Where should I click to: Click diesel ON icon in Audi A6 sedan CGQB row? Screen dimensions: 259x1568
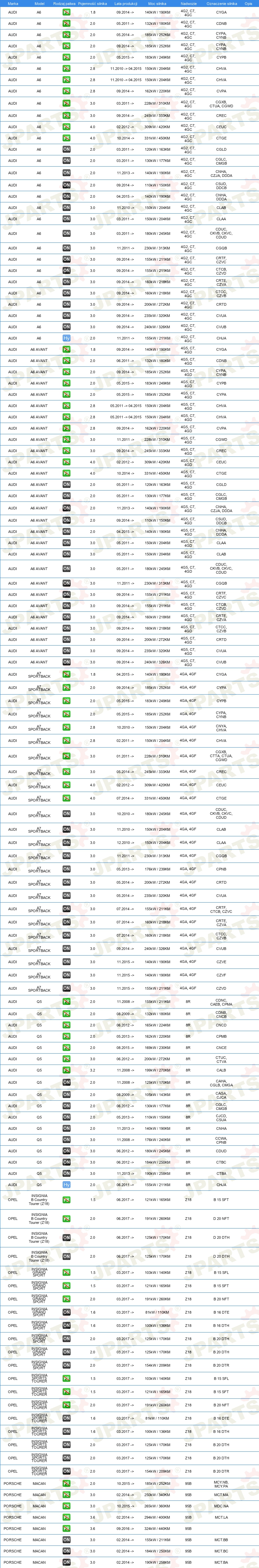(66, 248)
